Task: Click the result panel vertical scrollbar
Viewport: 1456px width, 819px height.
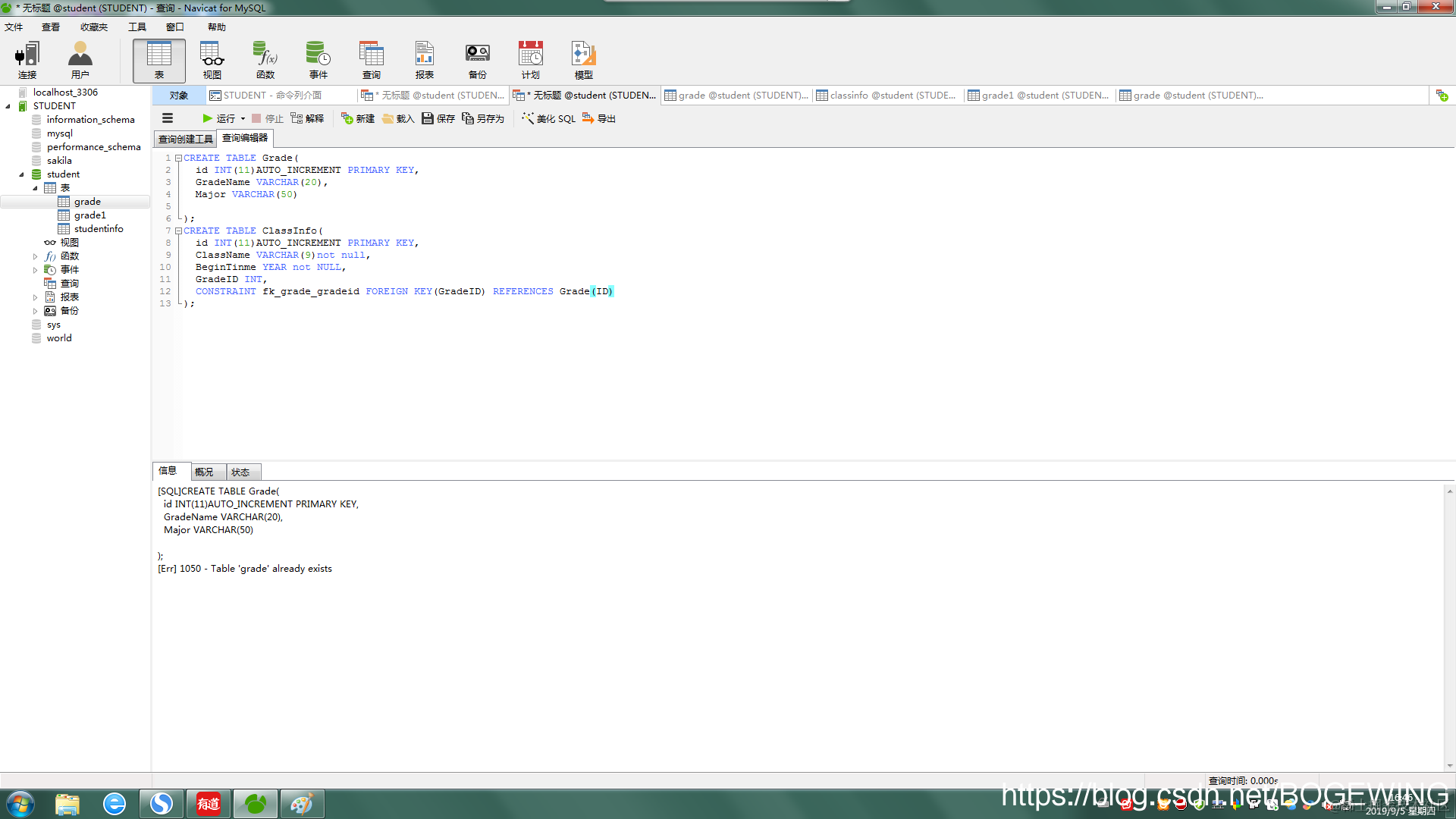Action: (x=1449, y=628)
